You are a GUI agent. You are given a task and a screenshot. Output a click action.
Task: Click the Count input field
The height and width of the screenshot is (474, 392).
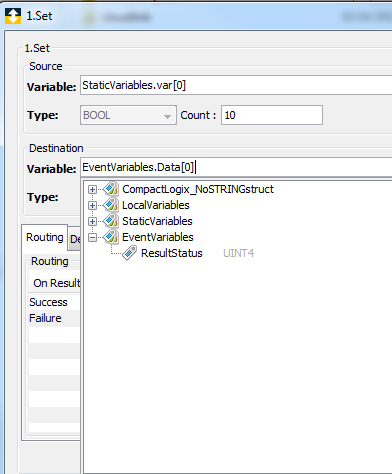(x=272, y=115)
